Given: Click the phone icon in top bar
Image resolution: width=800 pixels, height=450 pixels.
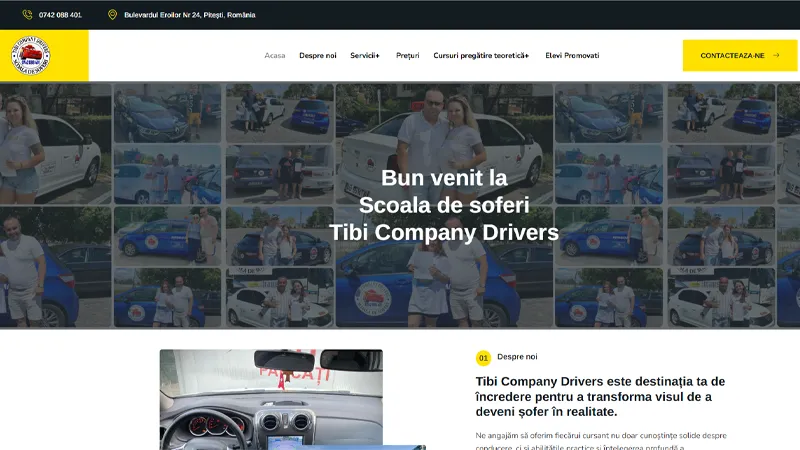Looking at the screenshot, I should (x=27, y=15).
